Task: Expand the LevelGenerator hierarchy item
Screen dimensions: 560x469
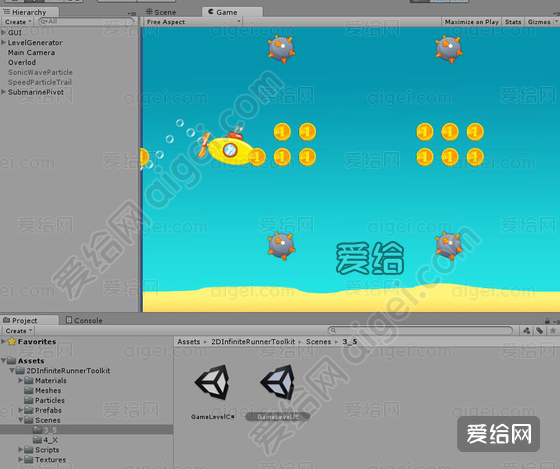Action: [x=4, y=43]
